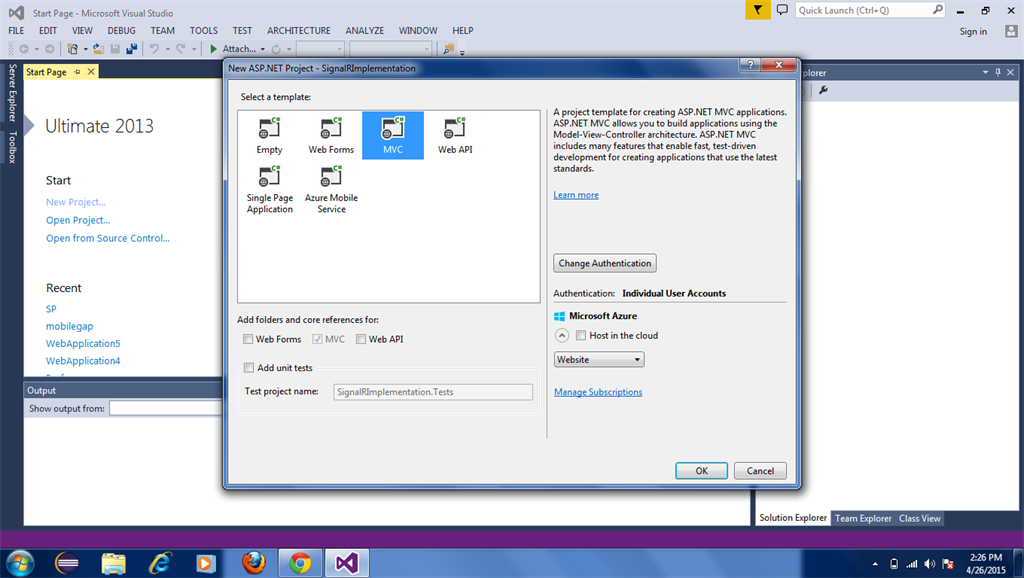Click the Test project name field
Image resolution: width=1024 pixels, height=578 pixels.
point(433,392)
